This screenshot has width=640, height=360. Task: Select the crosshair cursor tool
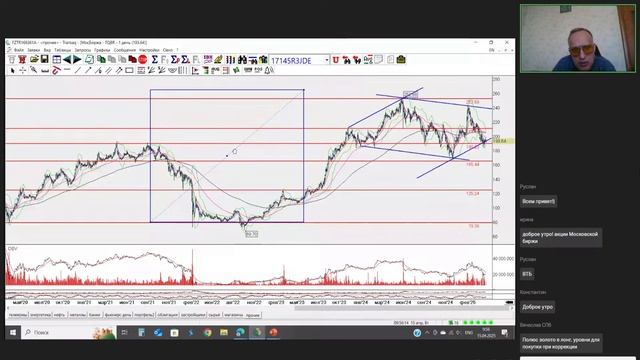point(22,71)
